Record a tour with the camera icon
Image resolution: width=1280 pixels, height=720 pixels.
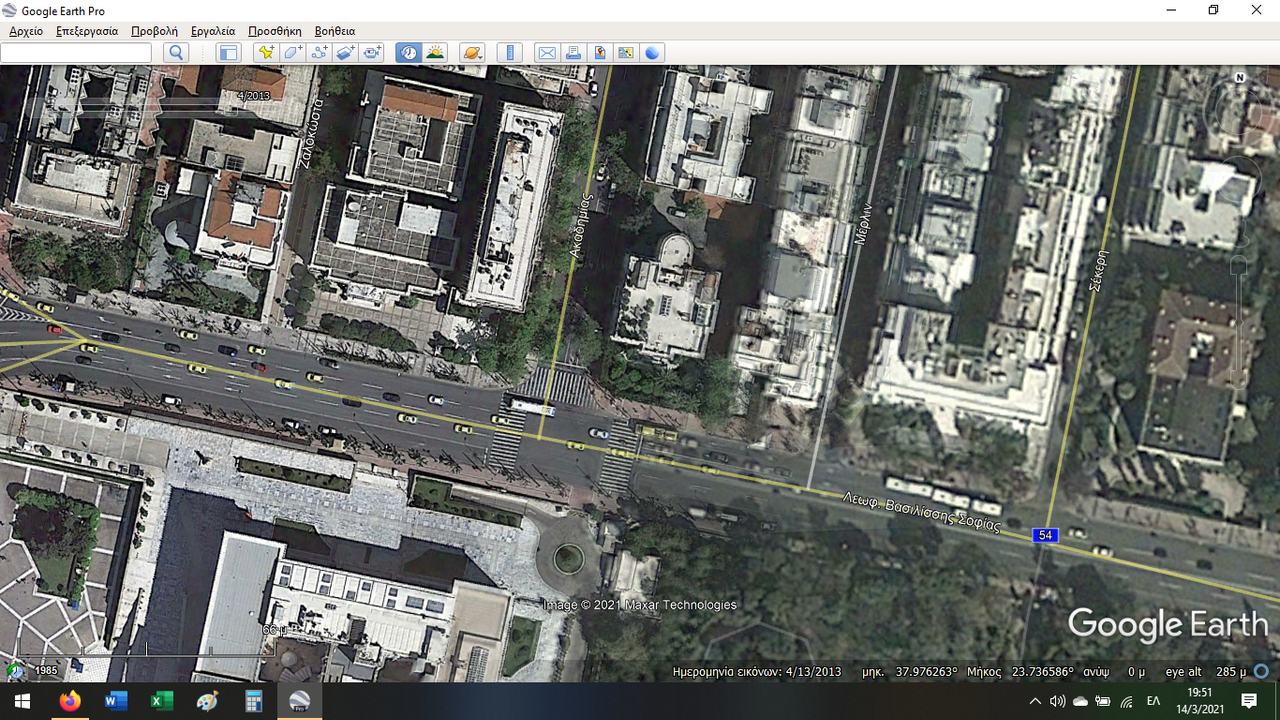tap(373, 53)
